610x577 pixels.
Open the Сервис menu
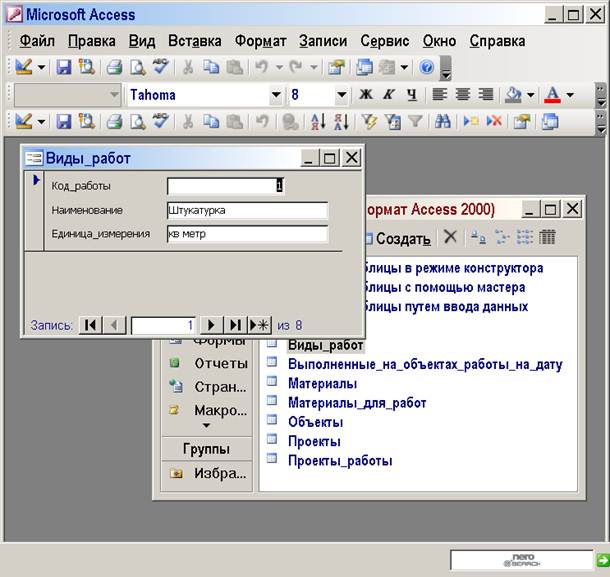(x=384, y=41)
